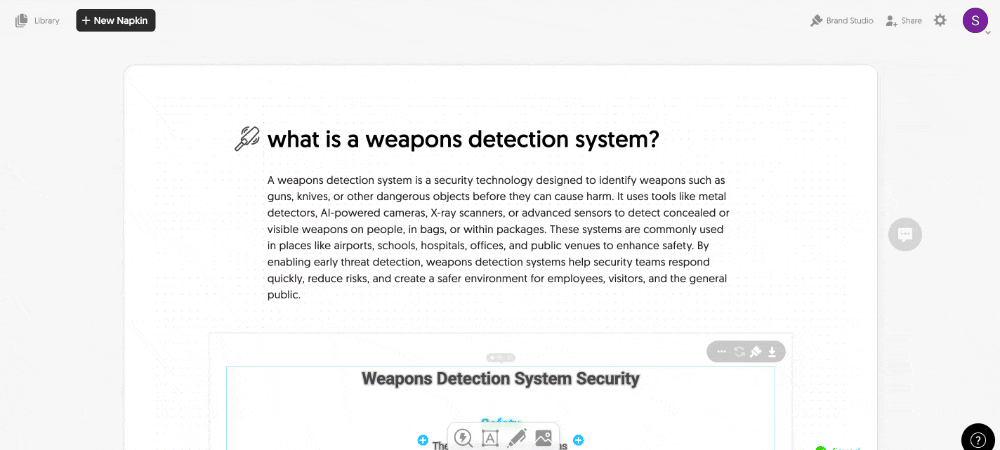Click the right blue plus handle
Screen dimensions: 1000x450
578,440
